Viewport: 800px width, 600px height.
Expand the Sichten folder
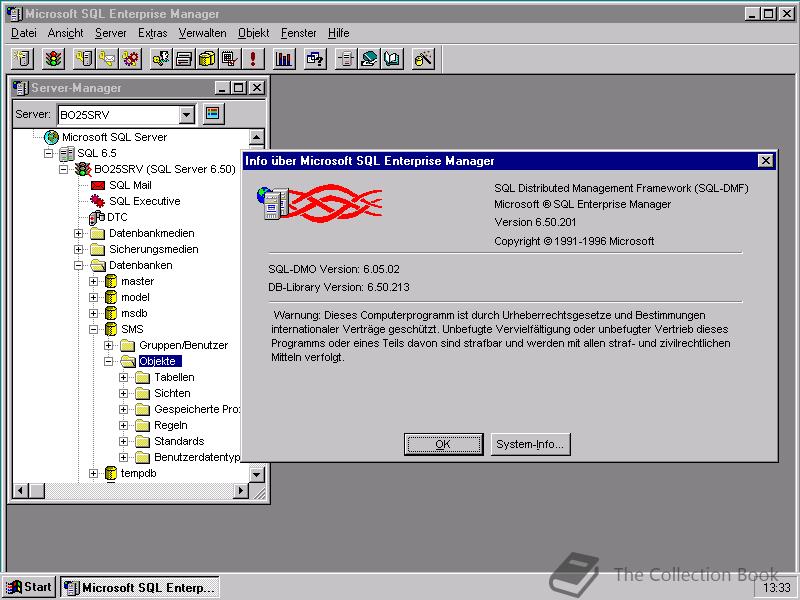point(123,393)
